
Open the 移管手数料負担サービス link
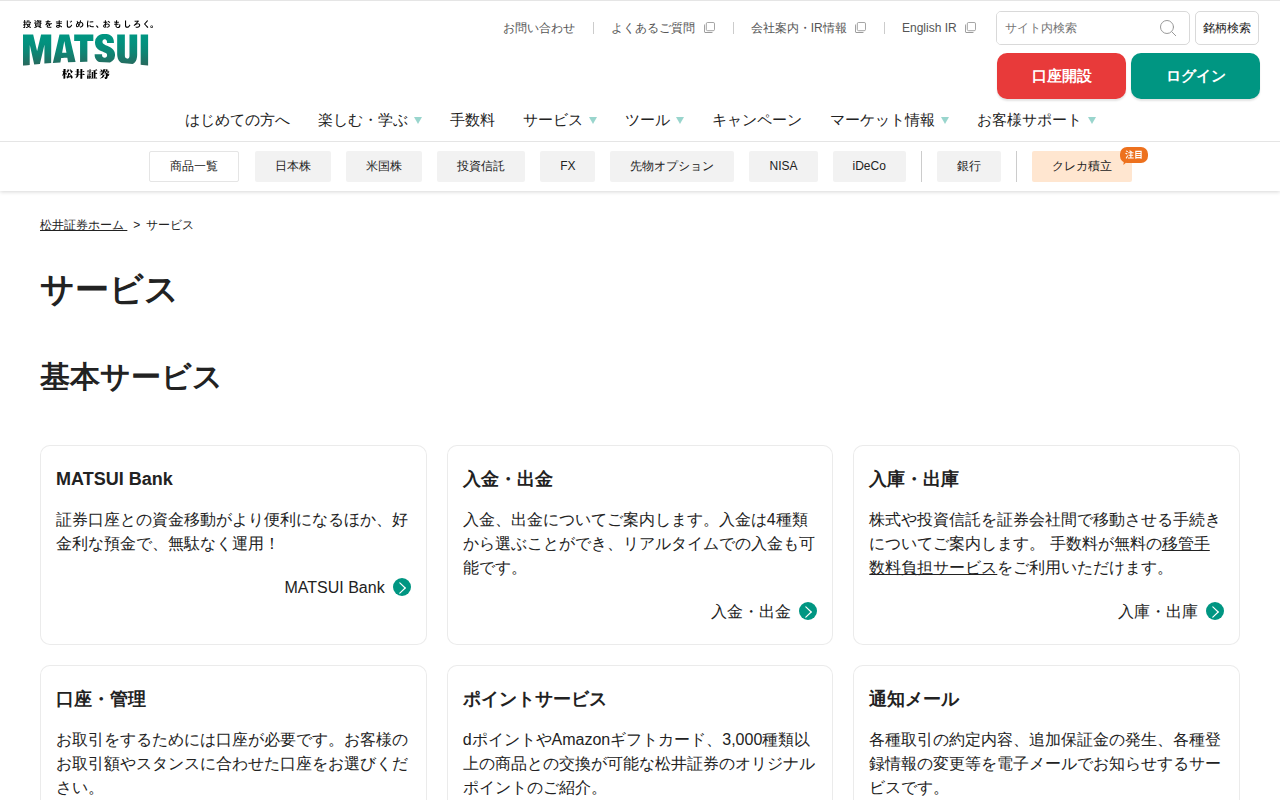pyautogui.click(x=1039, y=556)
